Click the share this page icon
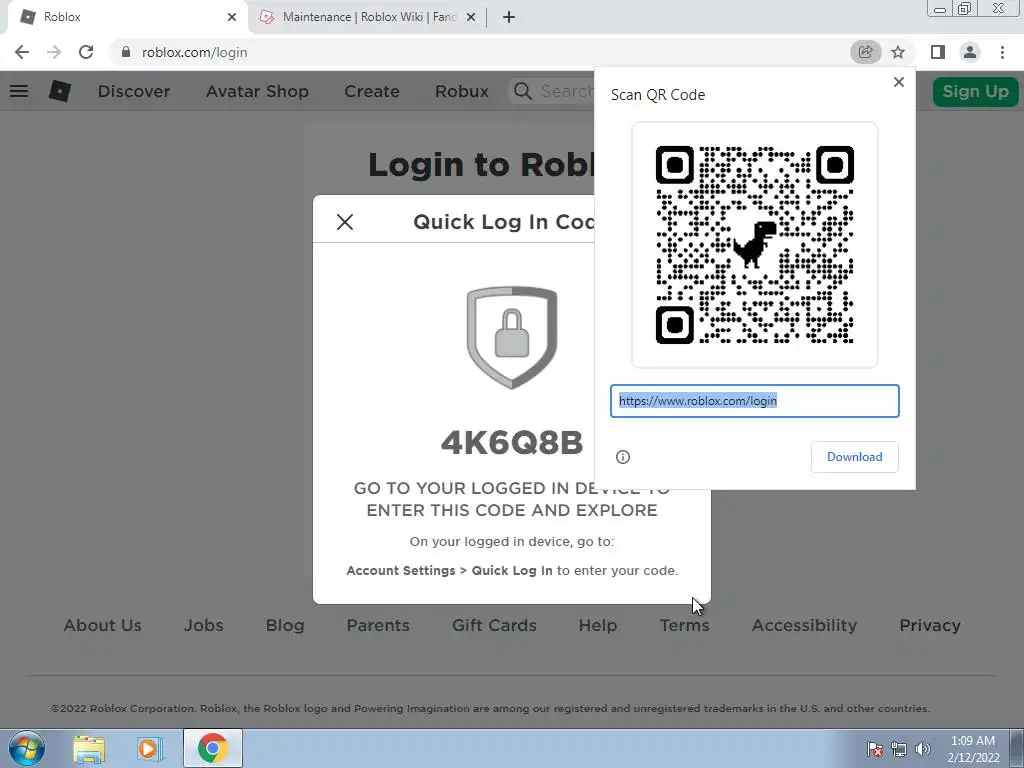This screenshot has height=768, width=1024. coord(865,52)
